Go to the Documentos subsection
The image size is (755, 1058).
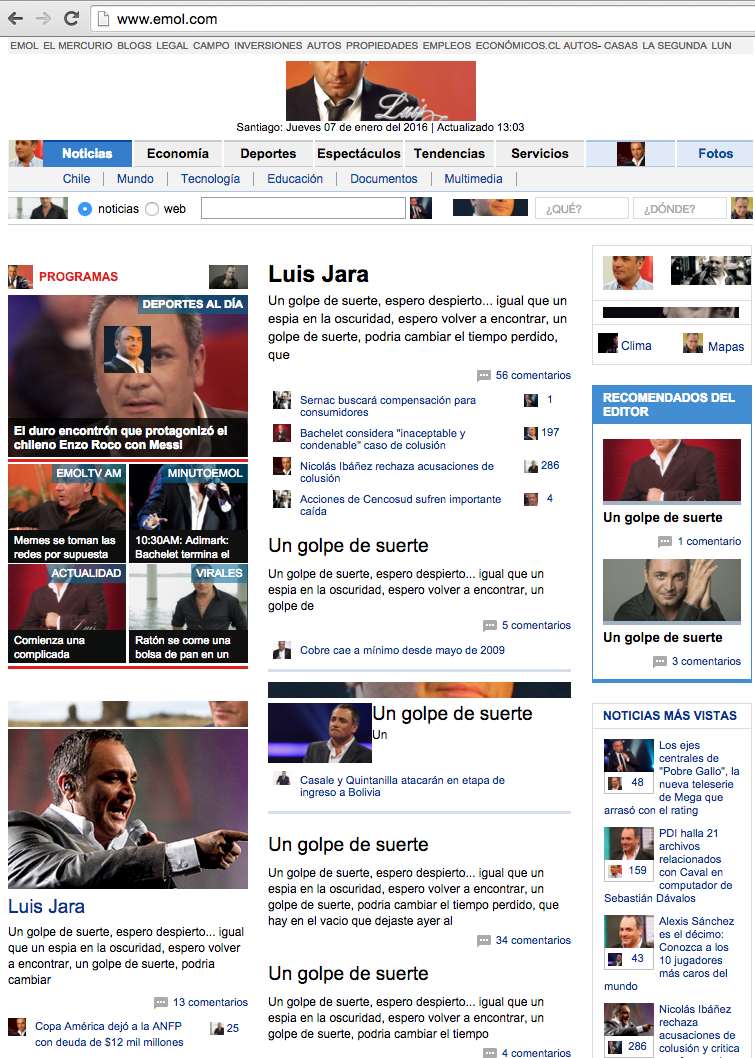(x=383, y=179)
